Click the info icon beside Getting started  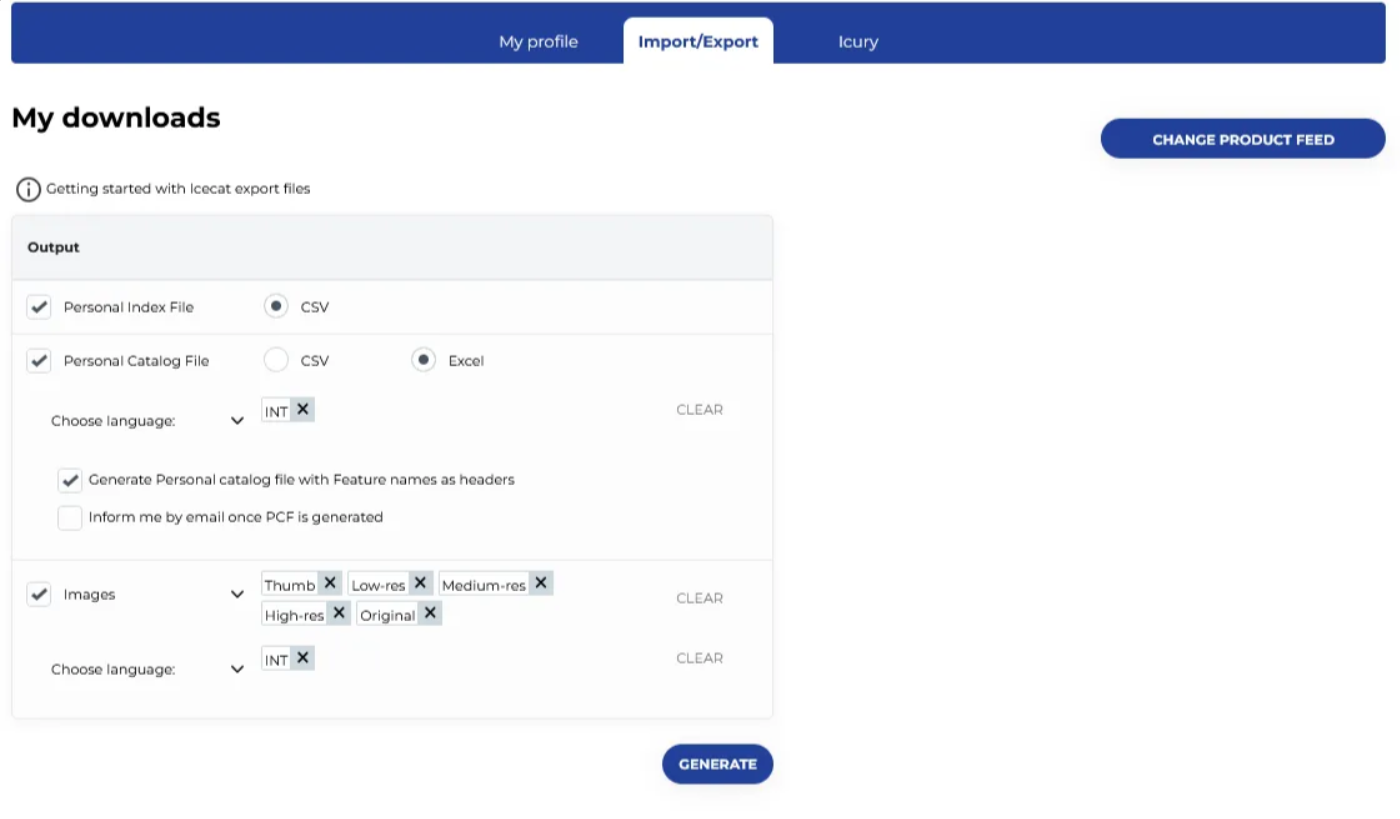[28, 189]
